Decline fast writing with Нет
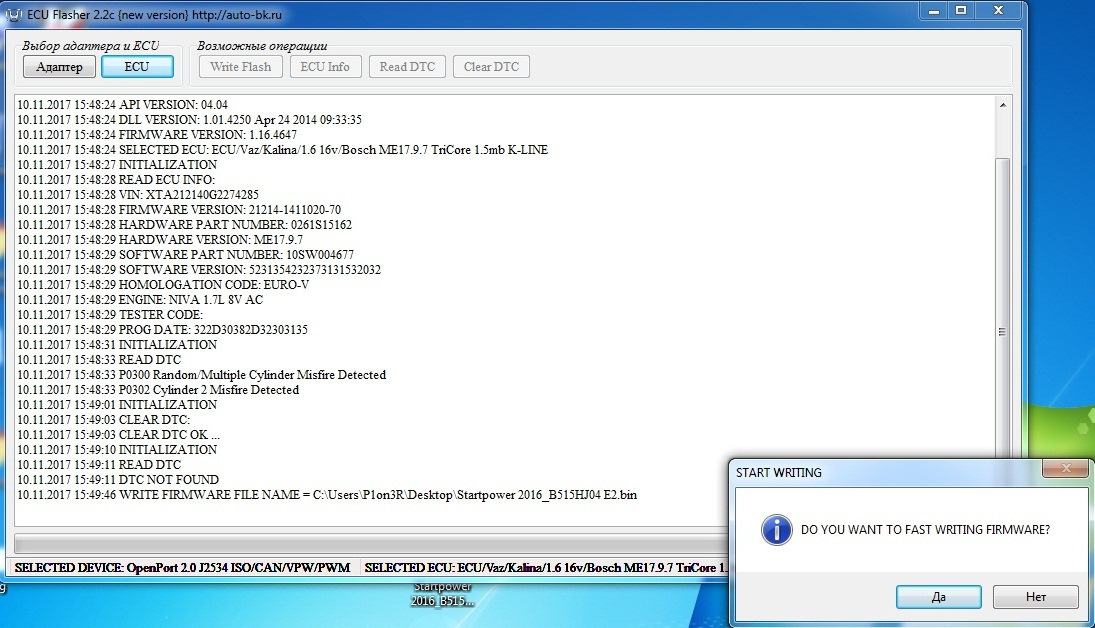The image size is (1095, 628). [x=1036, y=597]
